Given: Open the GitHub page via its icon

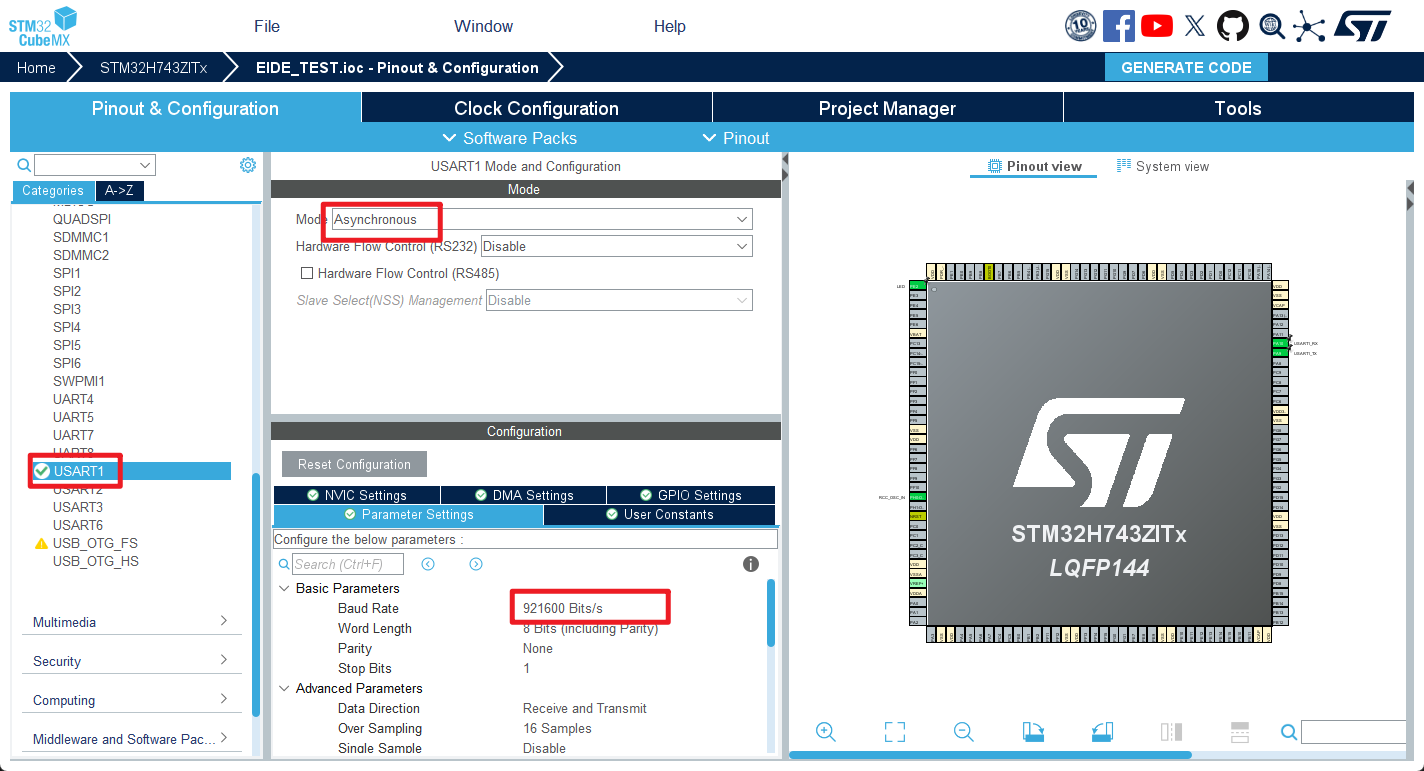Looking at the screenshot, I should pos(1233,25).
